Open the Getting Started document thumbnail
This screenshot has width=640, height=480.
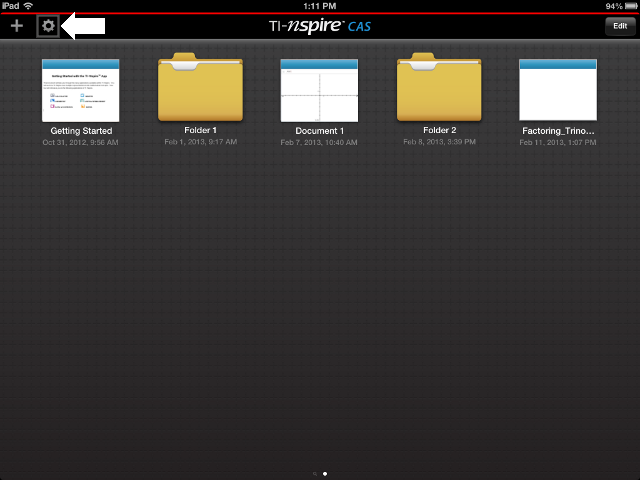coord(81,90)
